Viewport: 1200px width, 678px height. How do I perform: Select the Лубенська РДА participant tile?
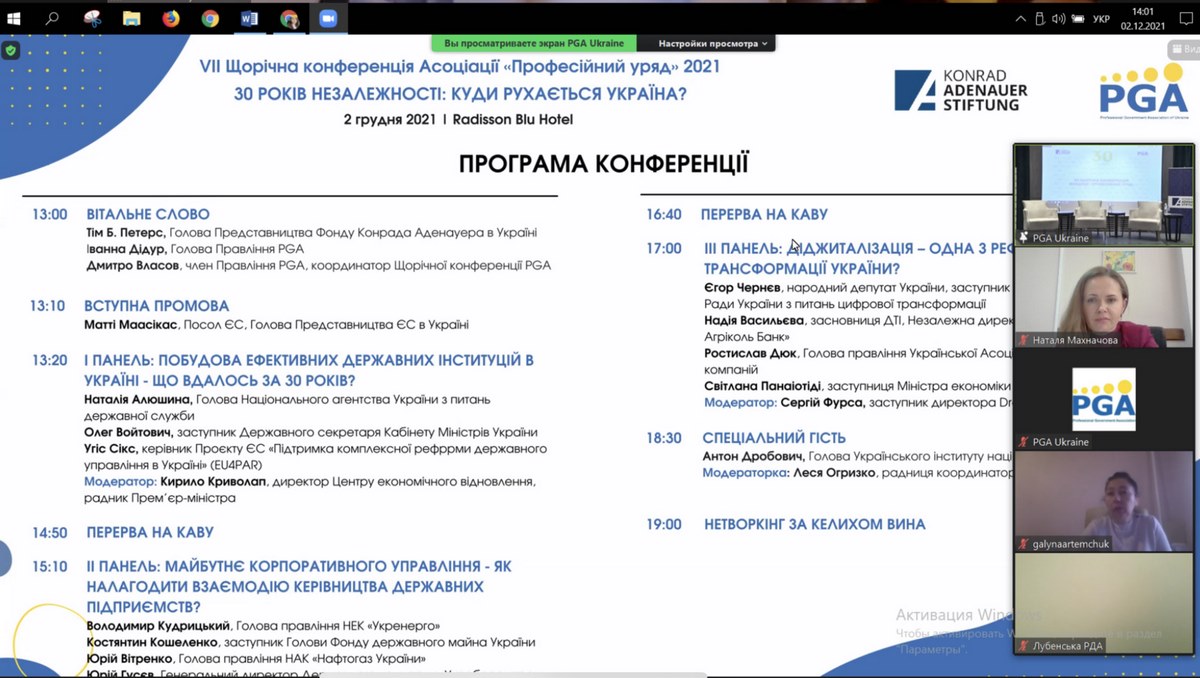point(1104,603)
